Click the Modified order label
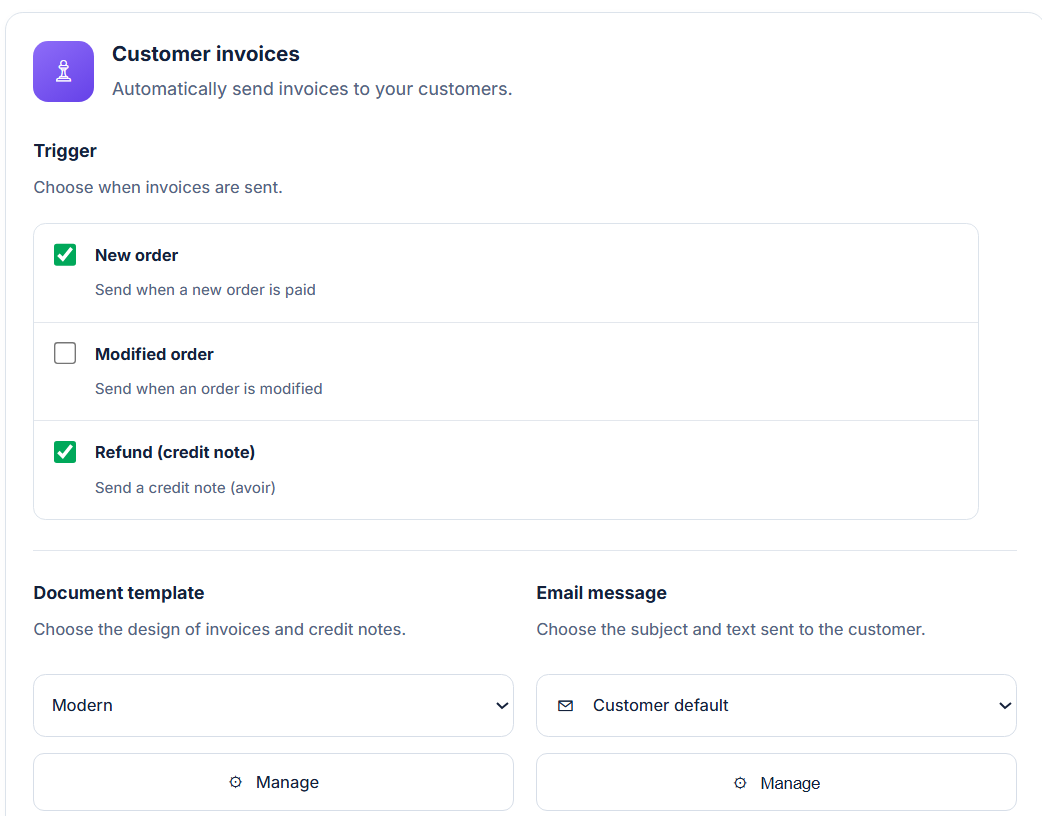Image resolution: width=1042 pixels, height=816 pixels. pyautogui.click(x=154, y=354)
